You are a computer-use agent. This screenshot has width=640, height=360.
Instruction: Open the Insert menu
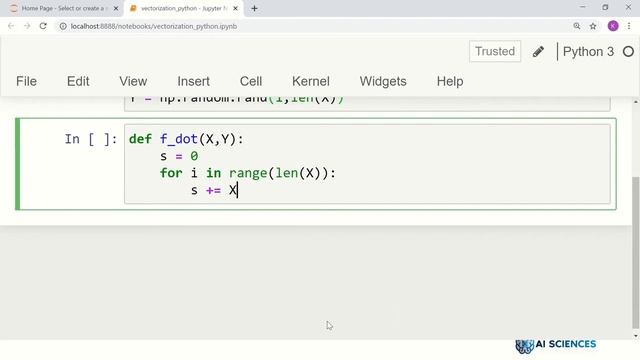[193, 81]
